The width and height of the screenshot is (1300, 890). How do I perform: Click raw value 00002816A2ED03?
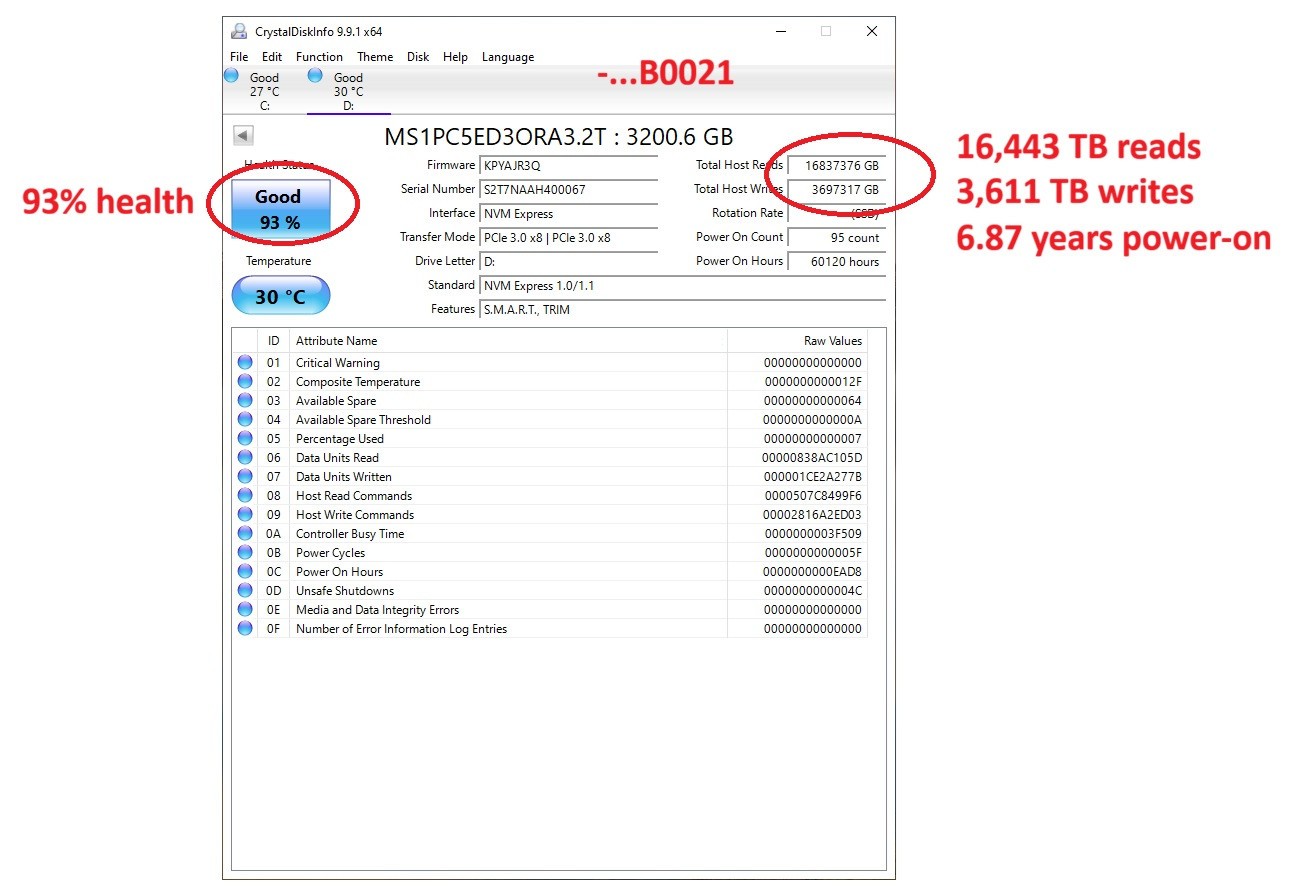pos(813,515)
